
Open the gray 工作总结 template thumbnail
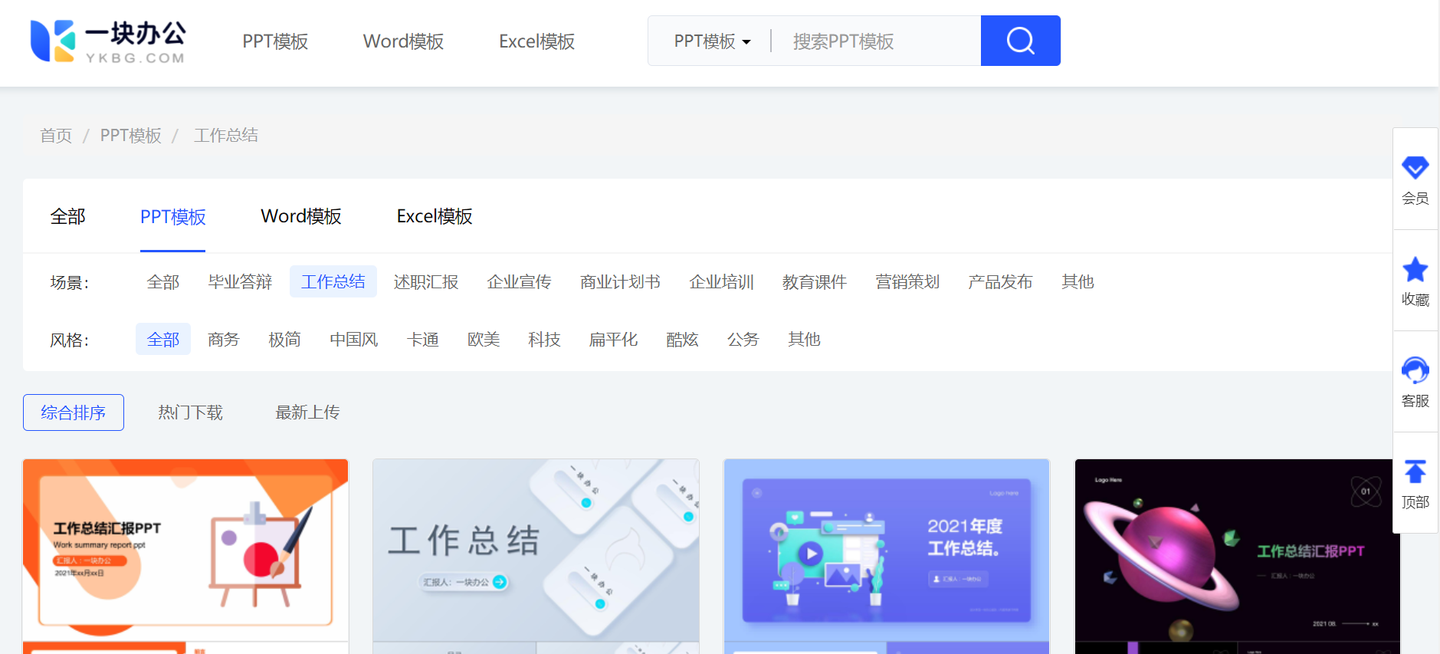(536, 556)
